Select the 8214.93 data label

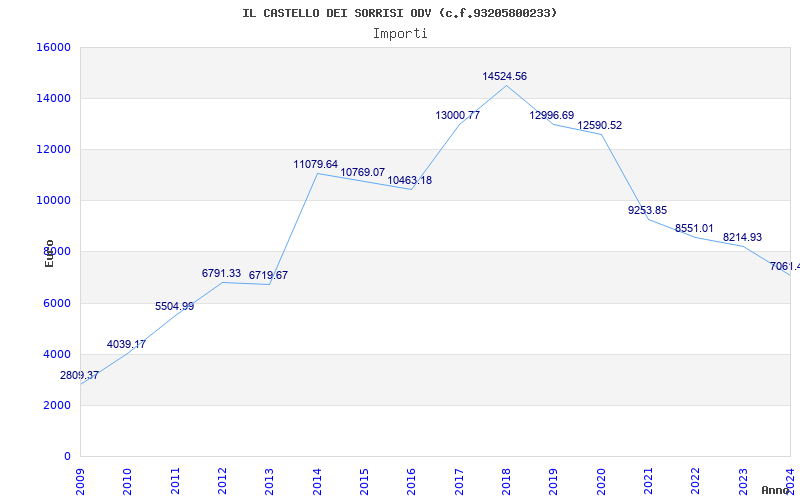pos(742,238)
